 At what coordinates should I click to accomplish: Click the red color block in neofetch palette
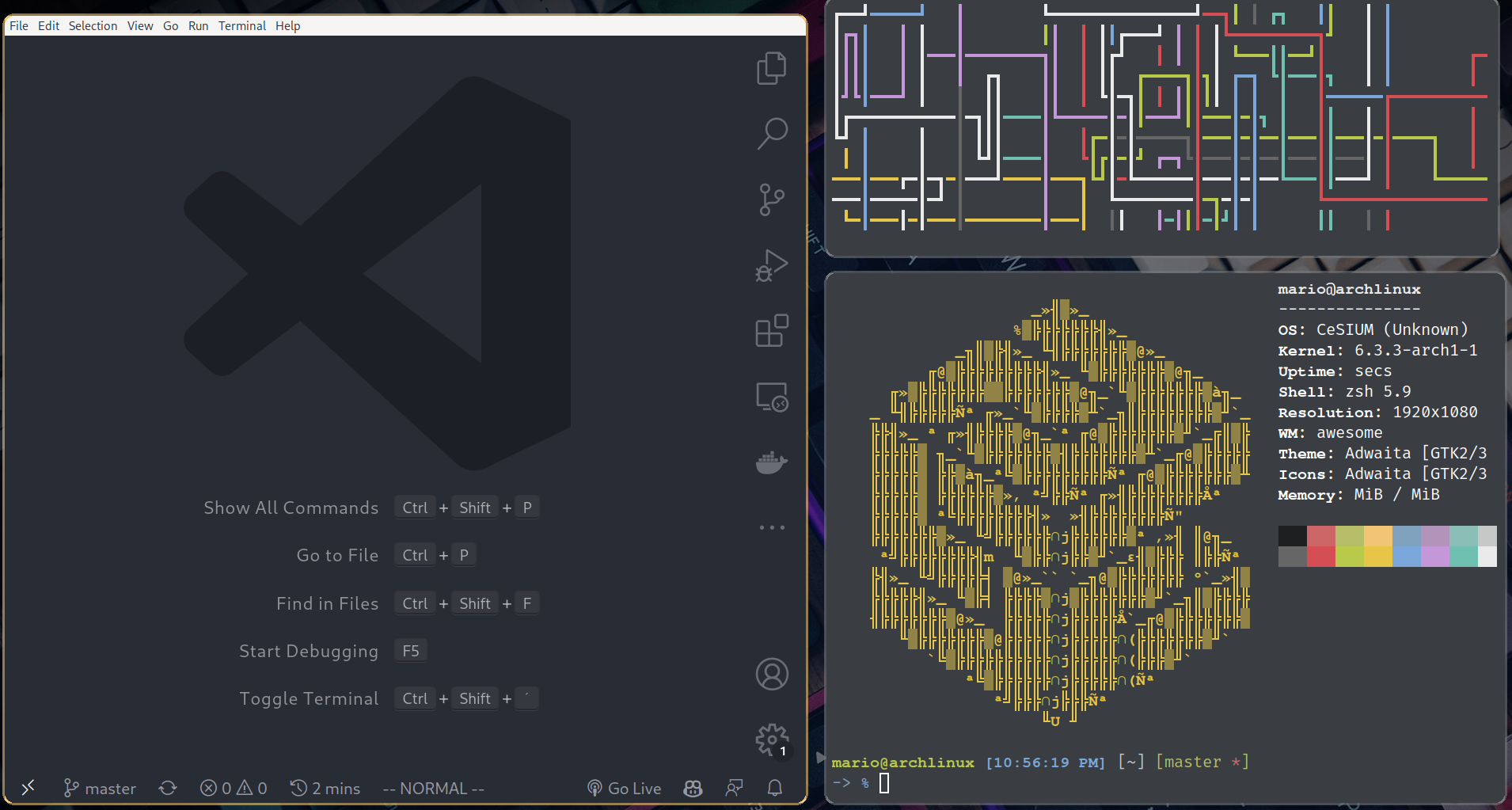(1320, 557)
